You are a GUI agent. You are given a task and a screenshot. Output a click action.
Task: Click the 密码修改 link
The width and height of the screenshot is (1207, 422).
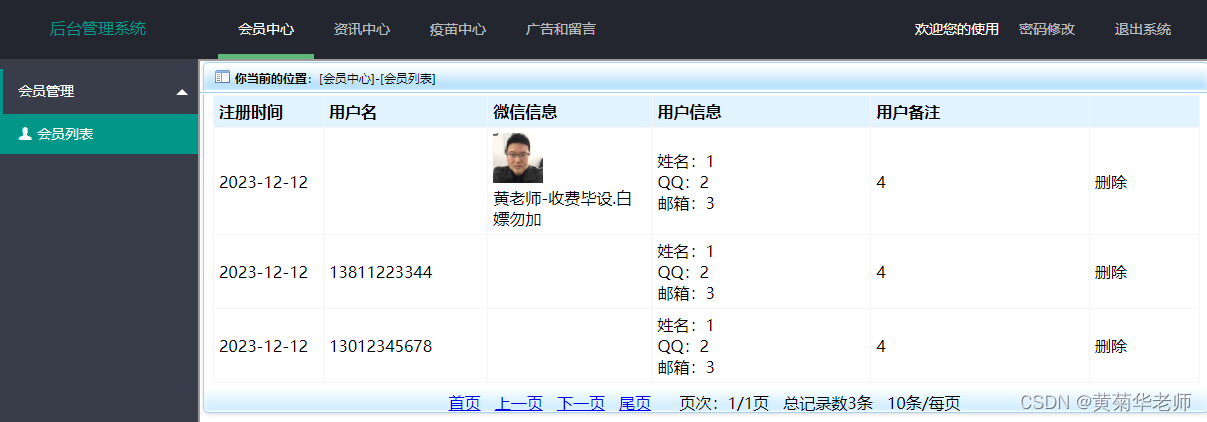1047,29
